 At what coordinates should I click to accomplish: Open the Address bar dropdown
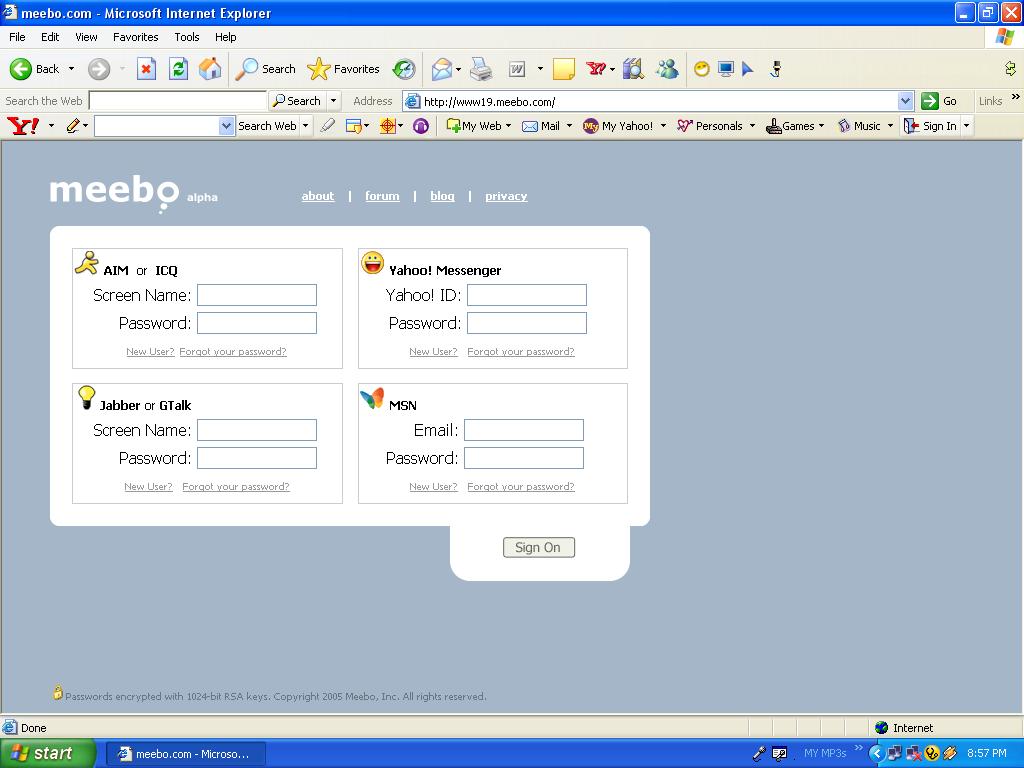point(905,101)
